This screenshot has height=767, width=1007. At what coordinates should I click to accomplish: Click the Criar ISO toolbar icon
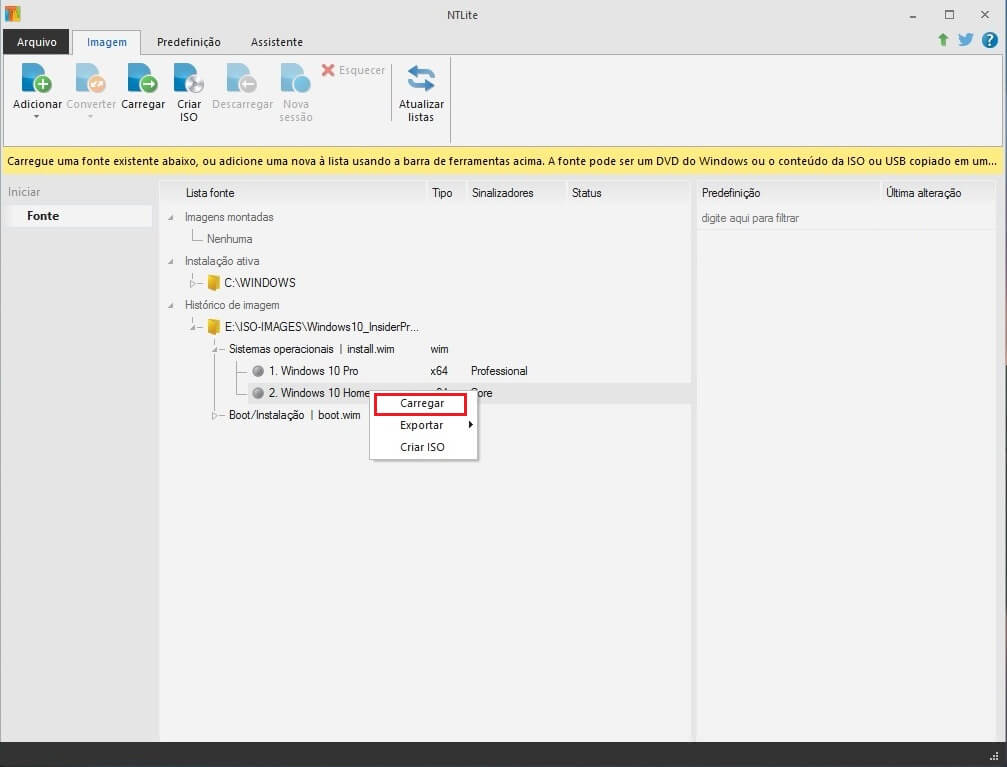pyautogui.click(x=189, y=79)
